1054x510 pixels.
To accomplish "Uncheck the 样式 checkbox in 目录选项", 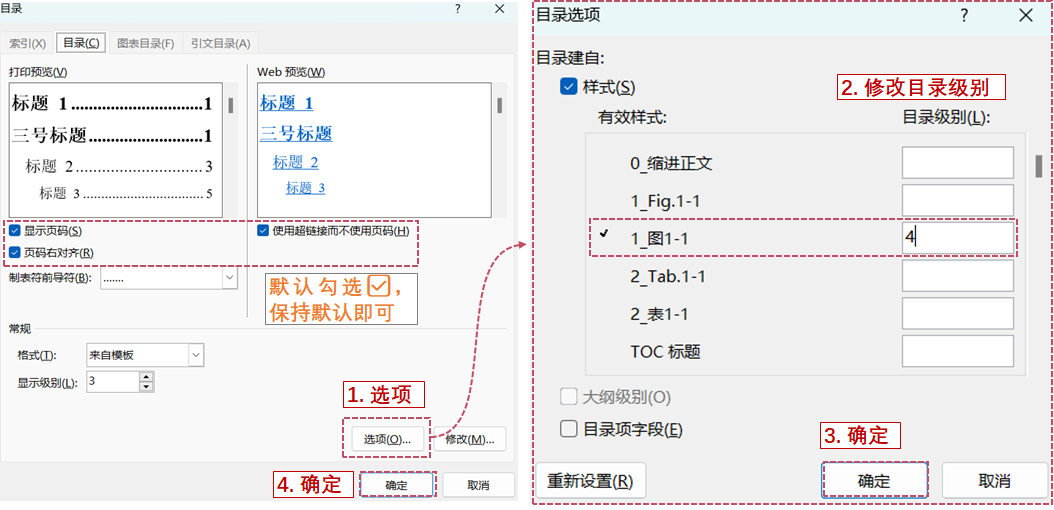I will tap(568, 88).
